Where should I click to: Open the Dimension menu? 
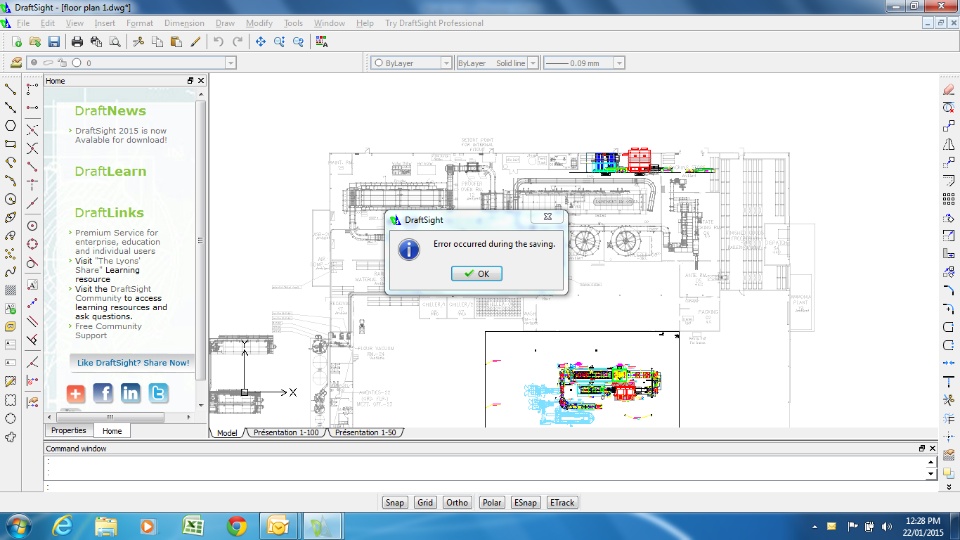[184, 23]
